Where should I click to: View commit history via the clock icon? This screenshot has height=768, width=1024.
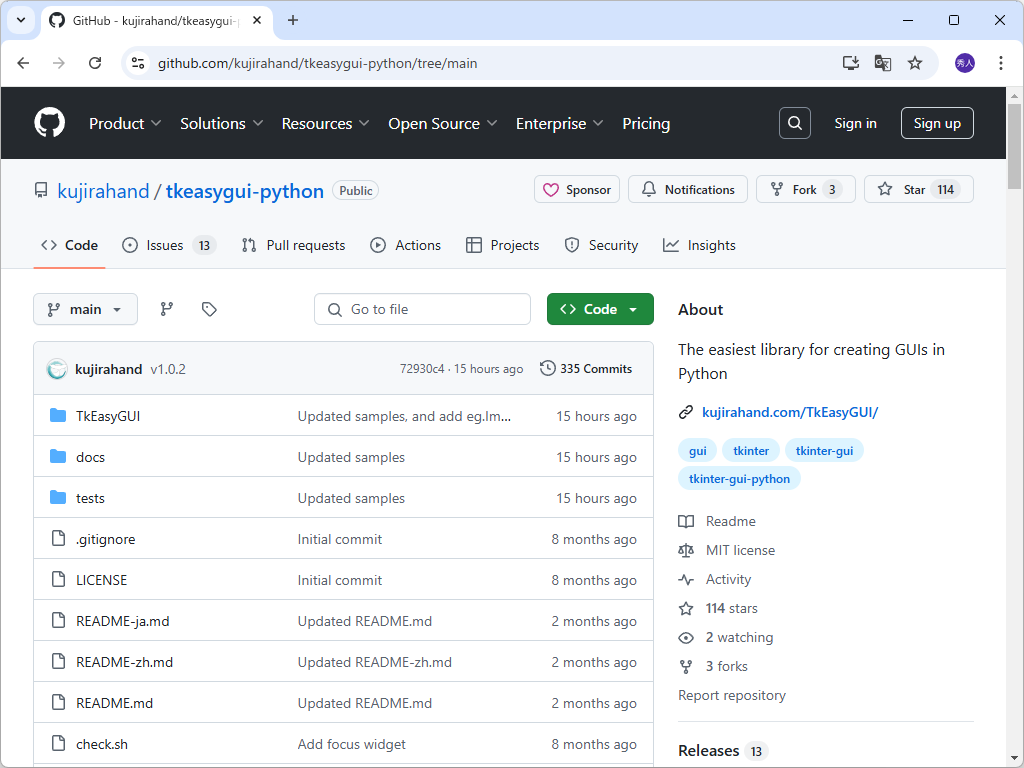(x=548, y=368)
